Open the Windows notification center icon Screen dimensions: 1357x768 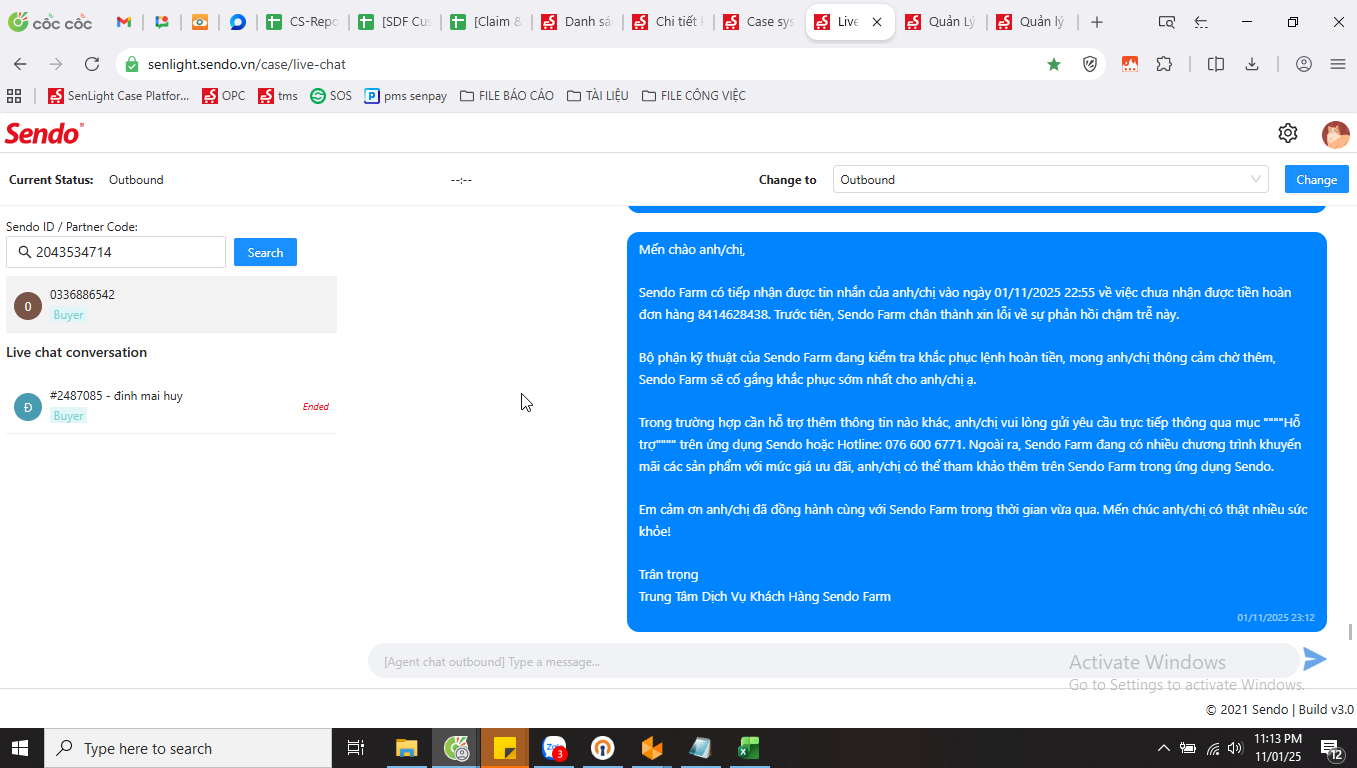click(x=1331, y=748)
